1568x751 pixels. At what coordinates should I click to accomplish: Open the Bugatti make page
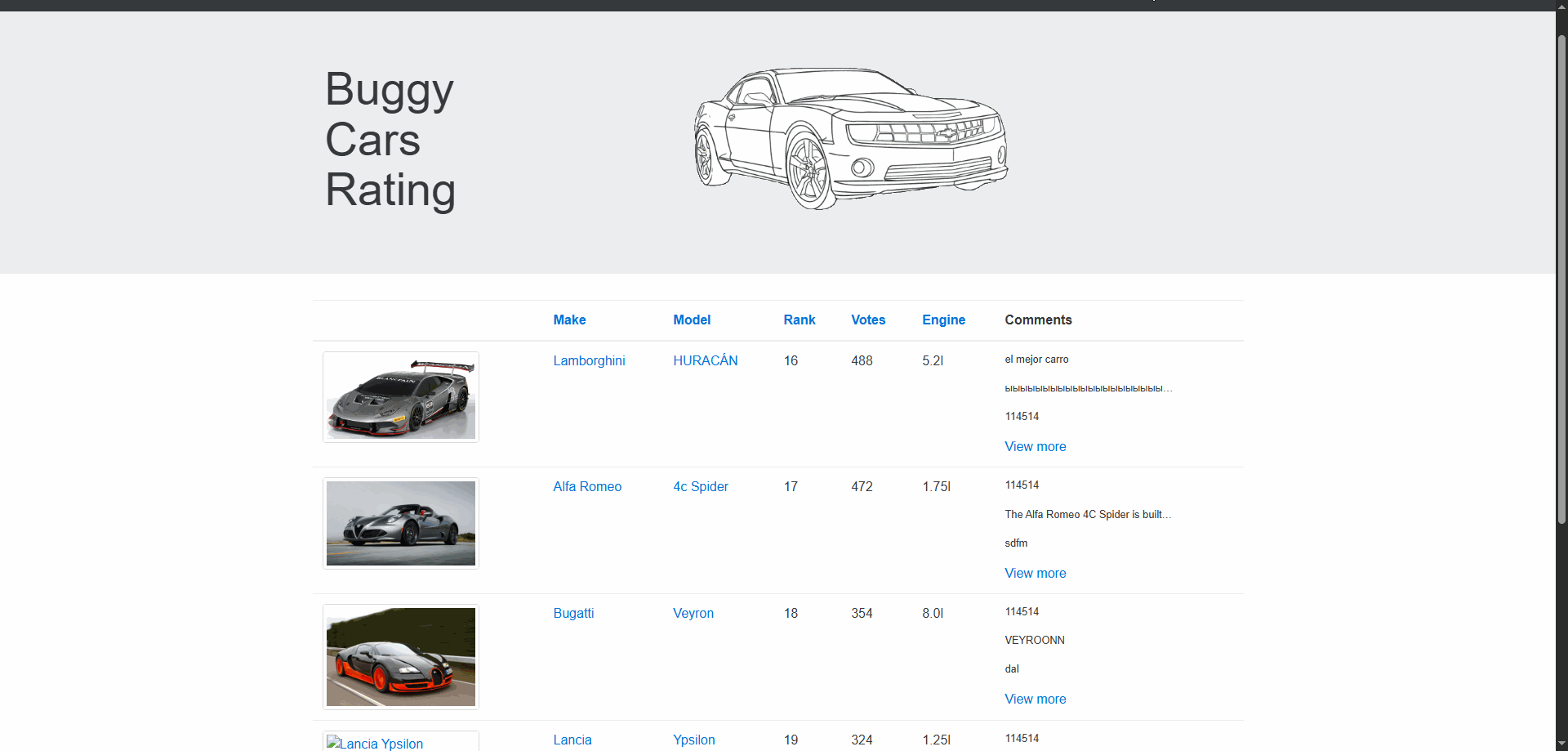573,614
